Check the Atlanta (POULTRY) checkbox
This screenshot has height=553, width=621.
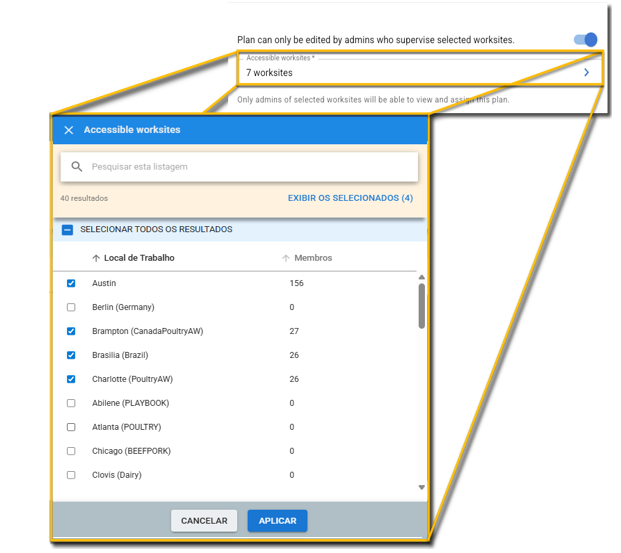click(x=71, y=427)
